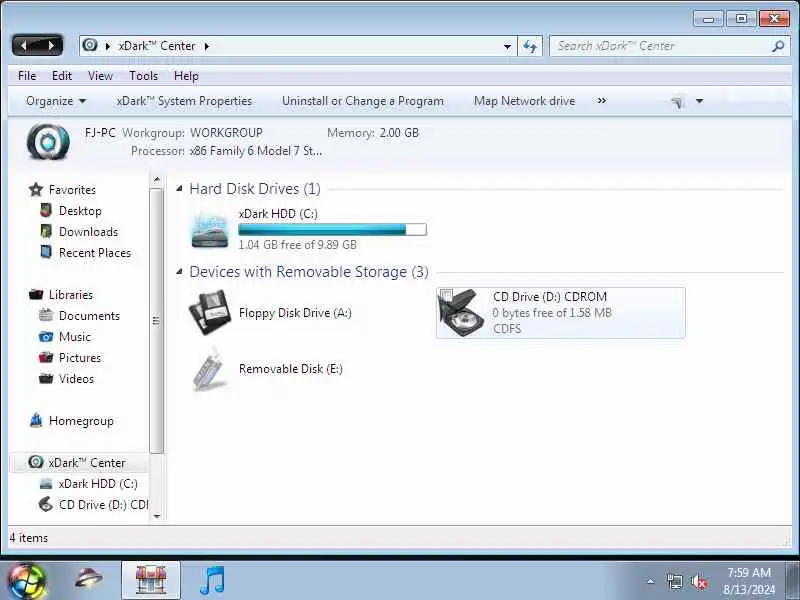Click Map Network drive
The height and width of the screenshot is (600, 800).
click(524, 101)
